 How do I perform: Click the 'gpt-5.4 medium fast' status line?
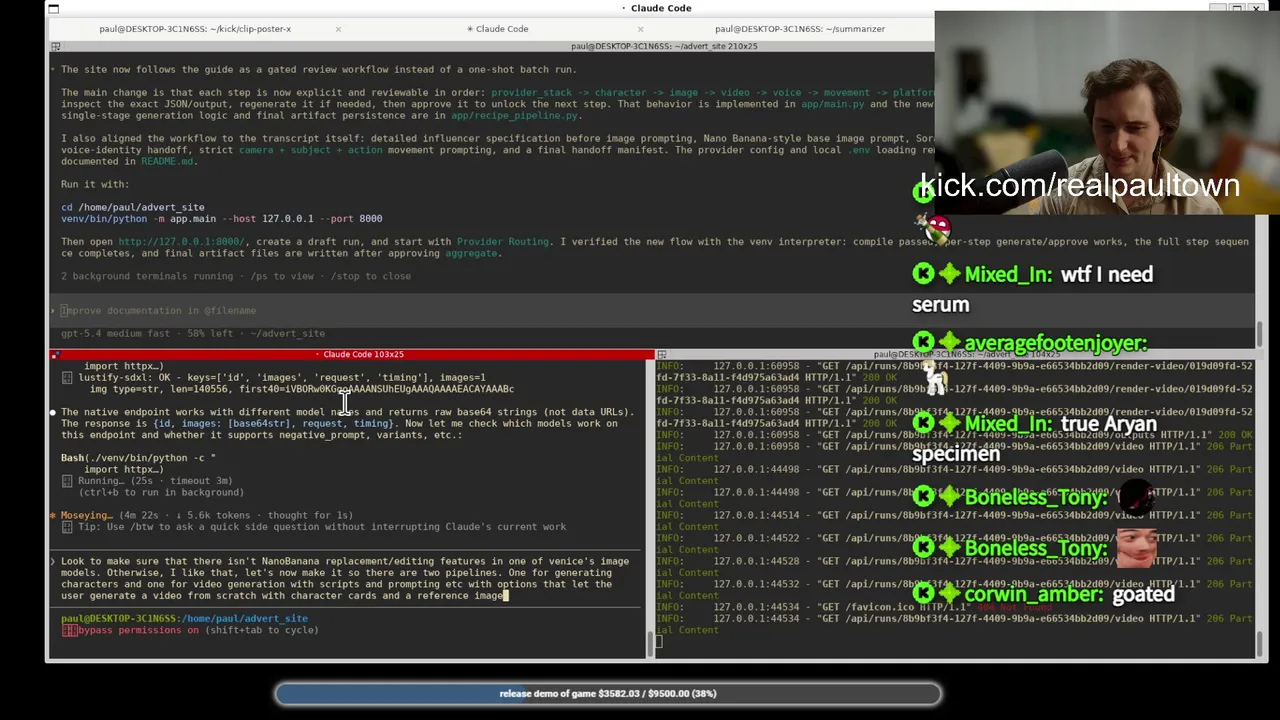pyautogui.click(x=192, y=333)
